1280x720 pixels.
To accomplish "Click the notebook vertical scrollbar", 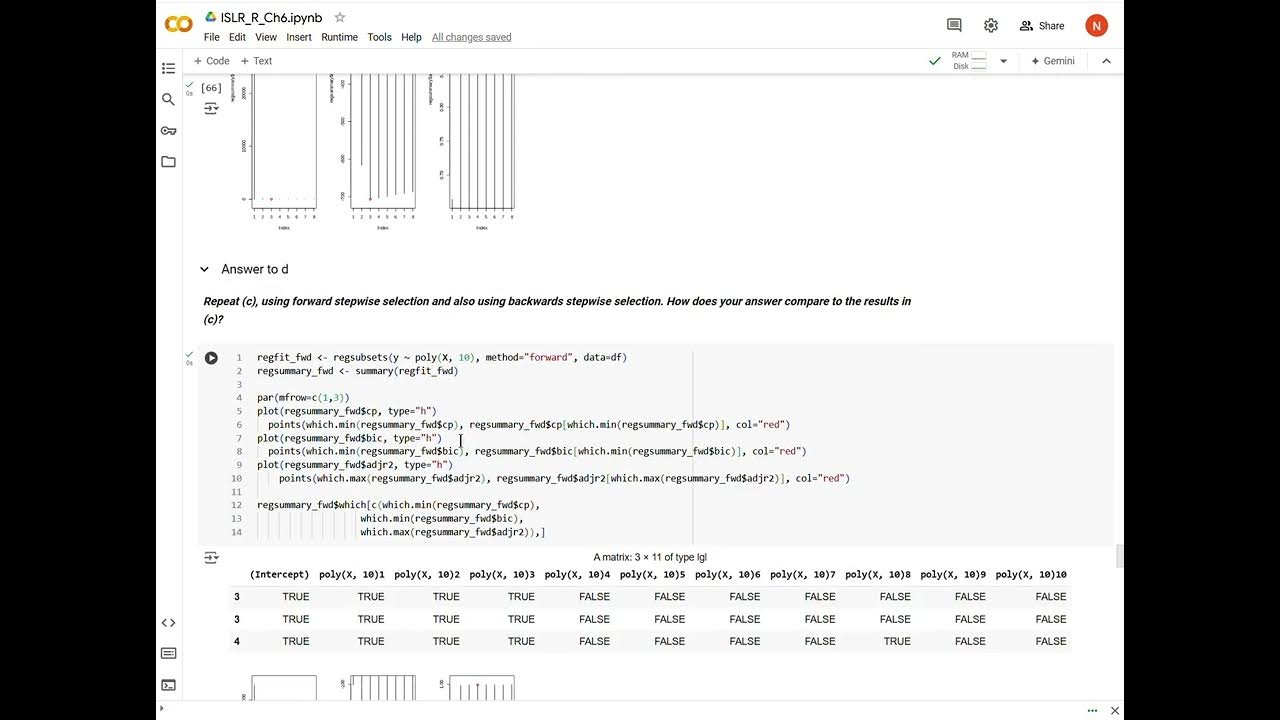I will pos(1120,554).
